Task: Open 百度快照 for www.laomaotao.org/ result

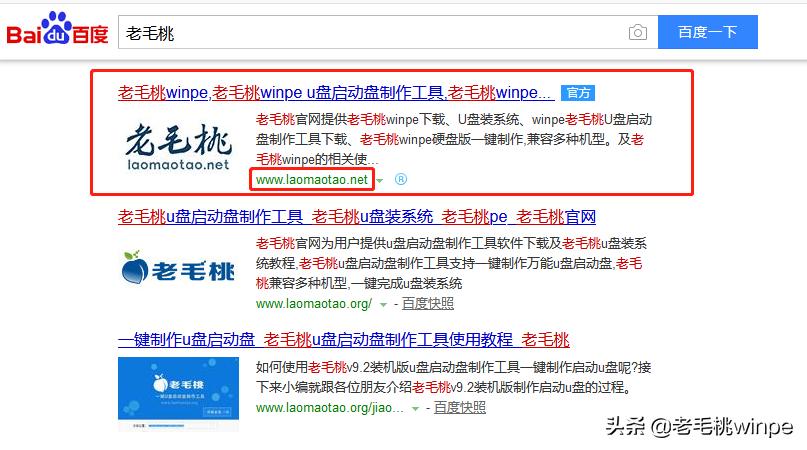Action: 428,304
